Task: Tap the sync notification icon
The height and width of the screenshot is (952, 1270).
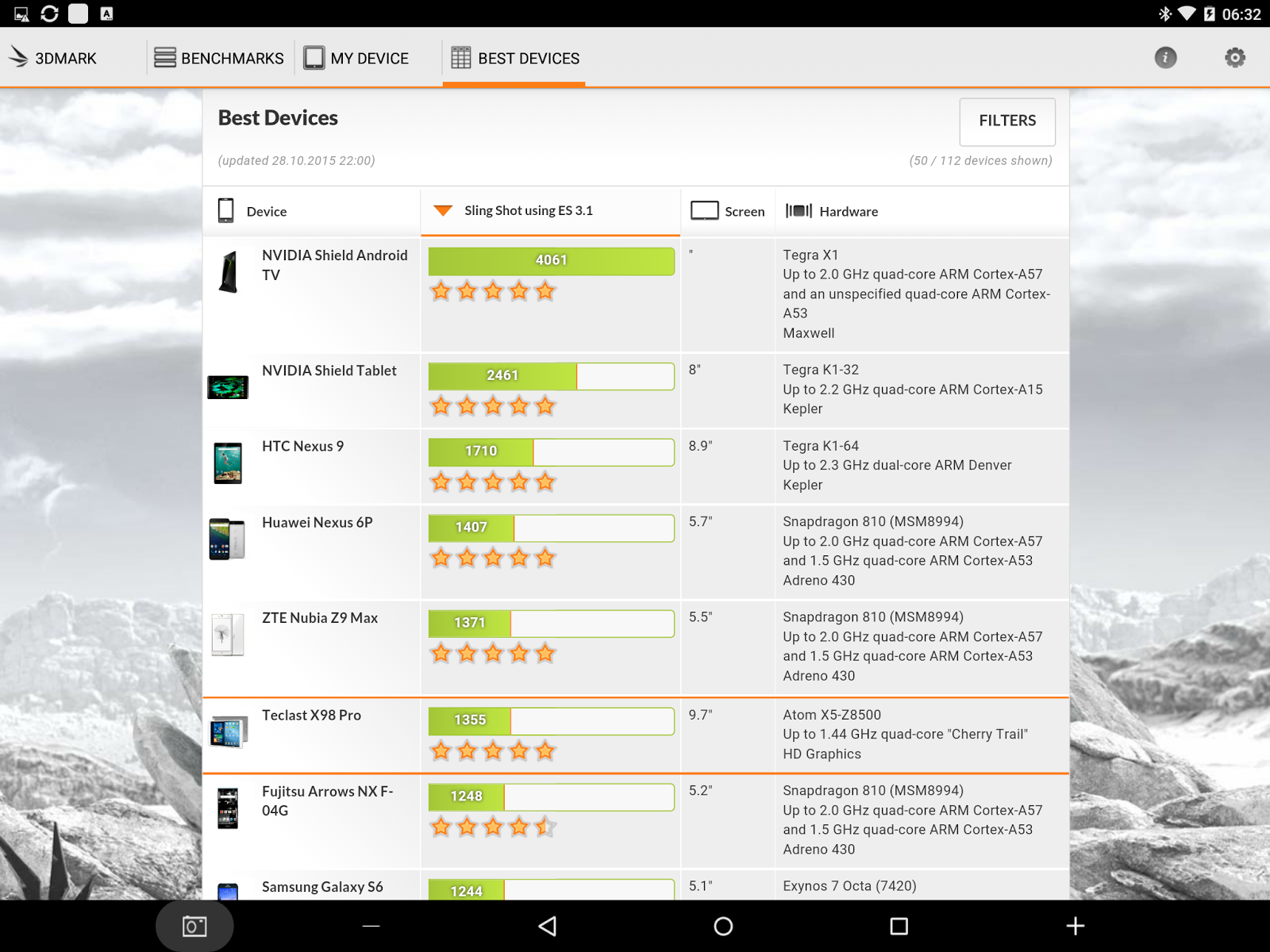Action: point(49,13)
